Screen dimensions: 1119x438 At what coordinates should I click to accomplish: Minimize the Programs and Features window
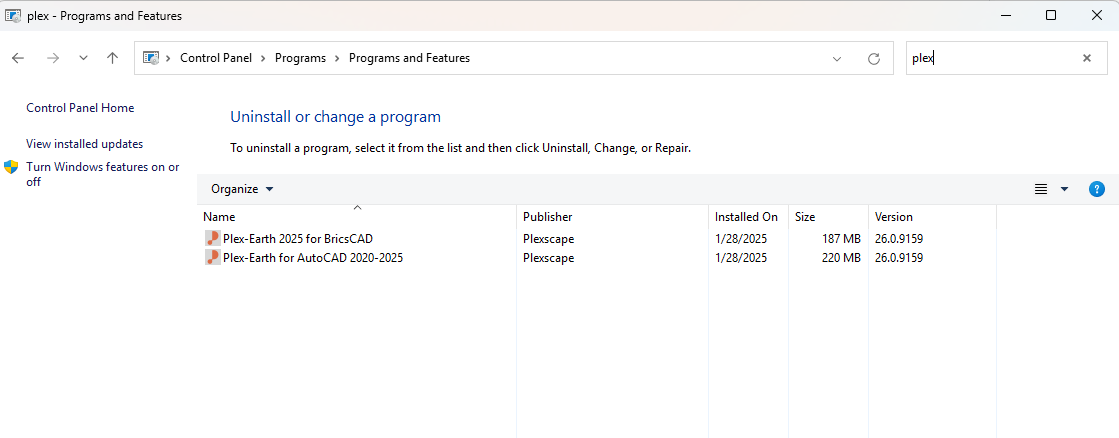click(x=1006, y=15)
